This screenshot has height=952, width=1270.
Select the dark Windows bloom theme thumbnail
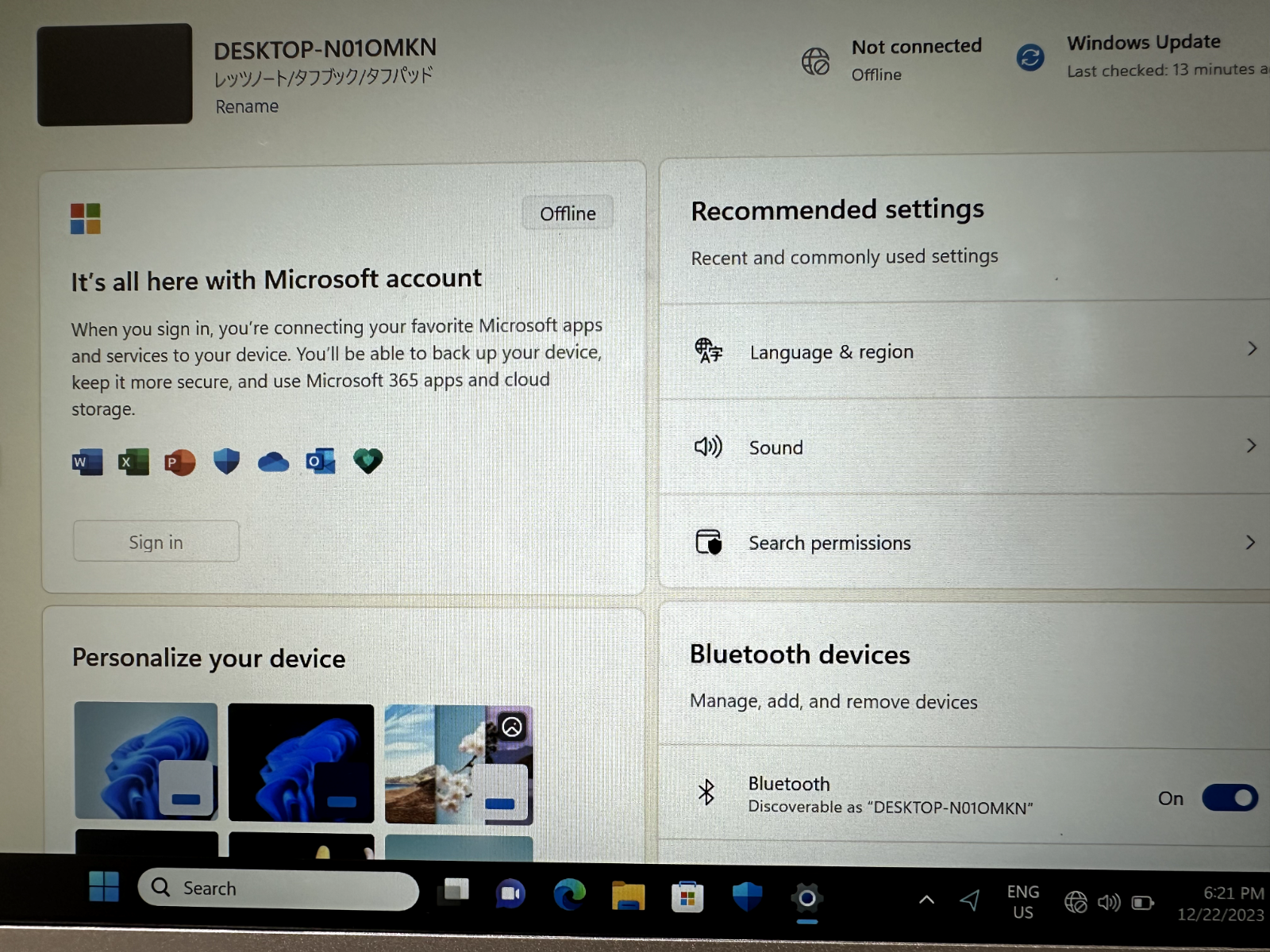tap(301, 762)
